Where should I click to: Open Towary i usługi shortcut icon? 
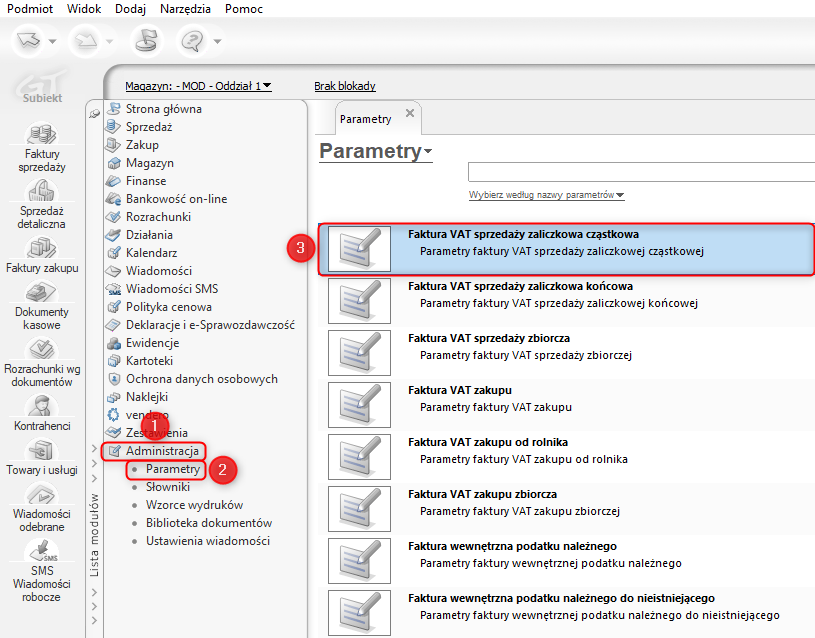pyautogui.click(x=42, y=449)
